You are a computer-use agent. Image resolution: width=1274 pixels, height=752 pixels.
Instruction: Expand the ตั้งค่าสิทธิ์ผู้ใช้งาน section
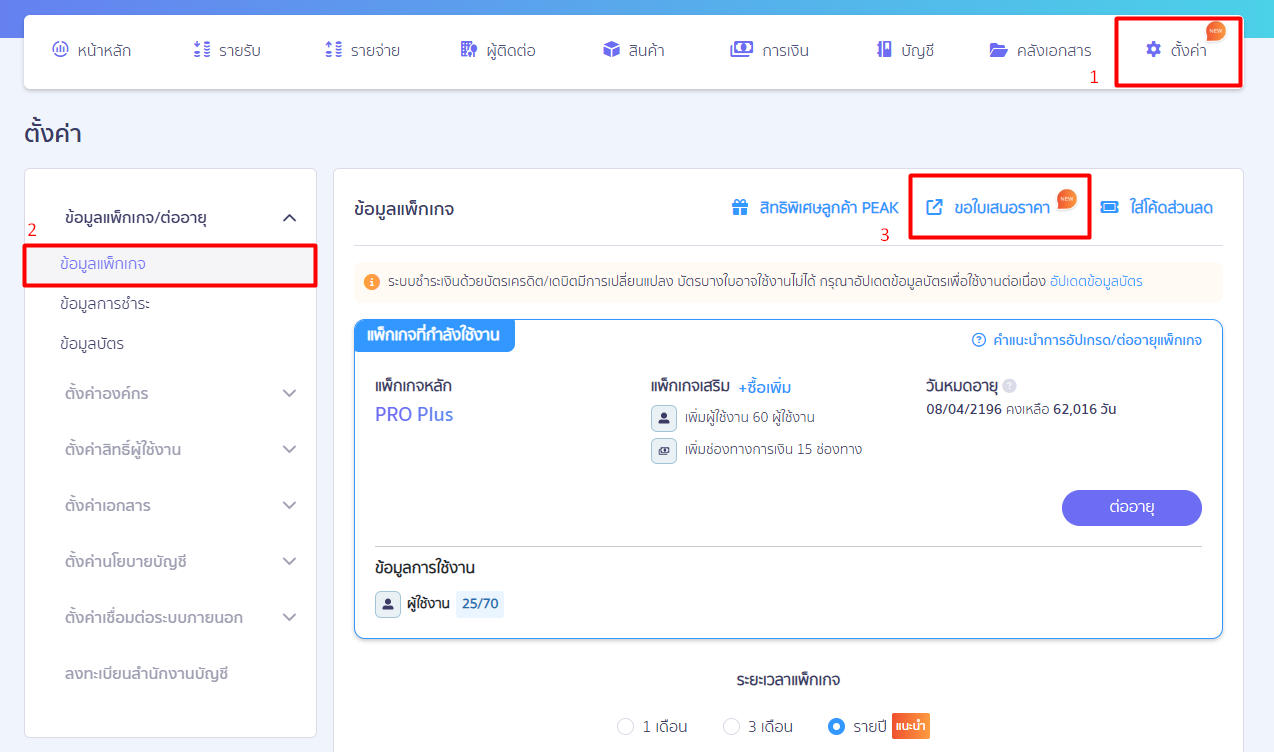pyautogui.click(x=289, y=449)
